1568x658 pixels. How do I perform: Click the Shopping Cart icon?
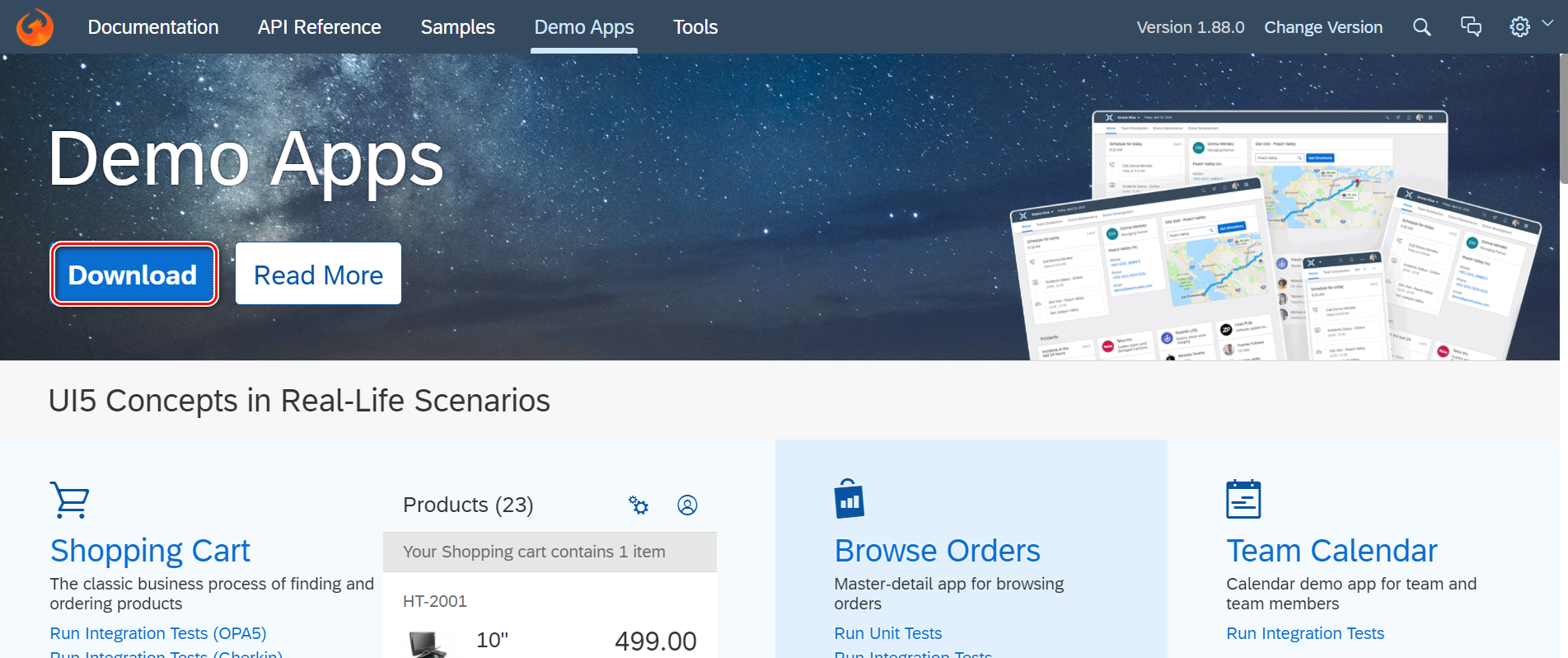tap(70, 500)
